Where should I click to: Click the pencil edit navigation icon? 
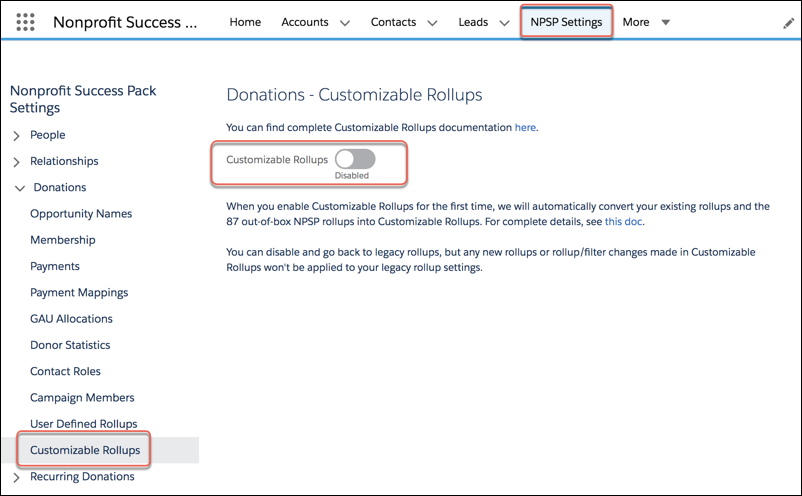tap(789, 23)
